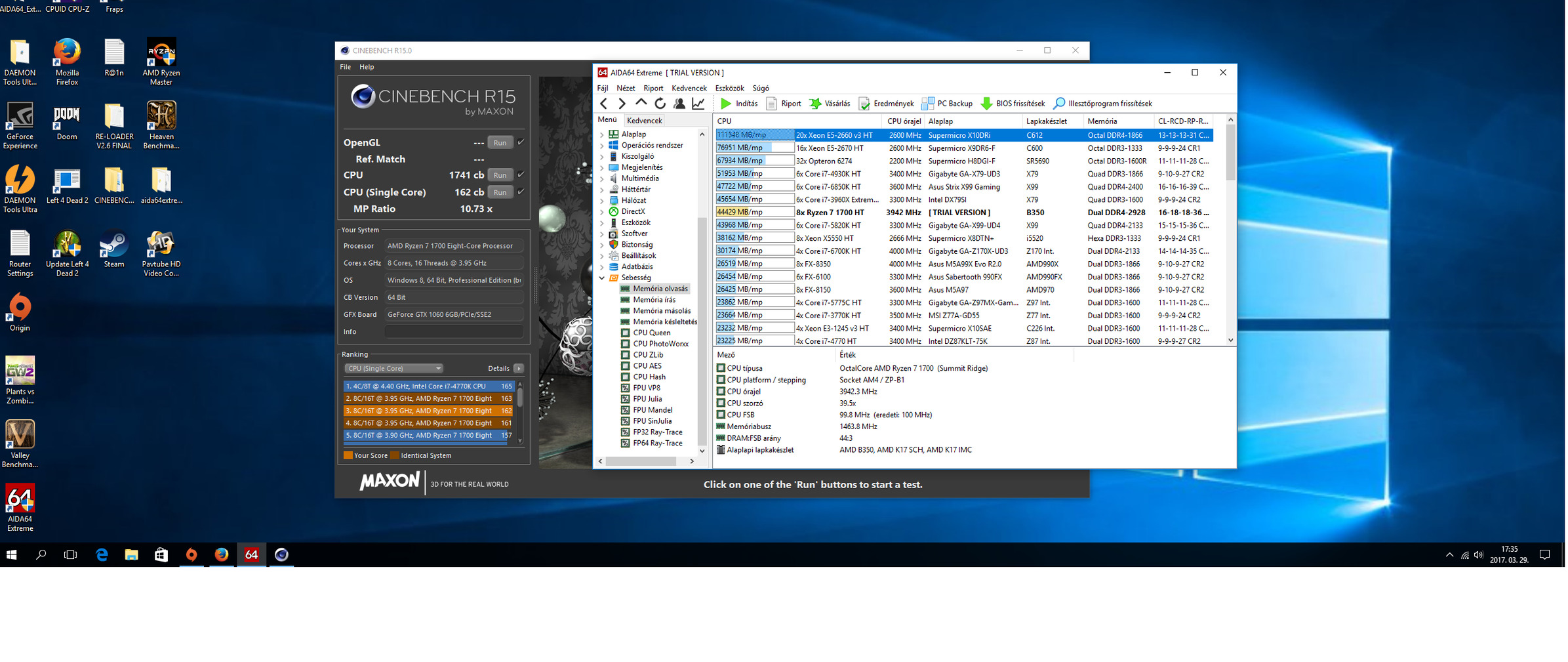Select Memória írás benchmark
Image resolution: width=1568 pixels, height=662 pixels.
654,300
